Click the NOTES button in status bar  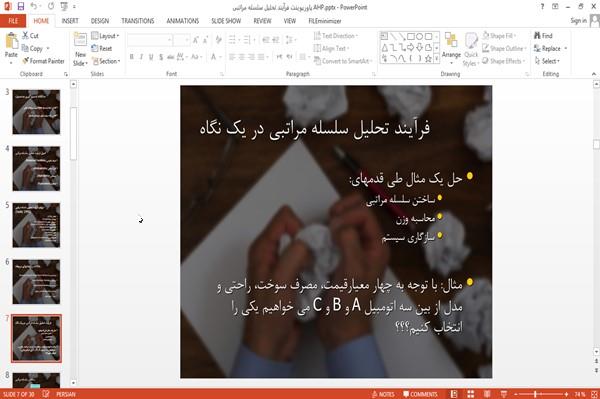tap(383, 394)
